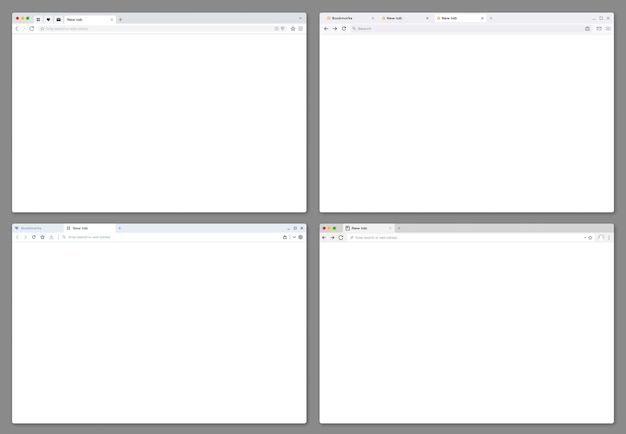
Task: Open the three-dot menu in bottom-right browser
Action: pos(609,238)
